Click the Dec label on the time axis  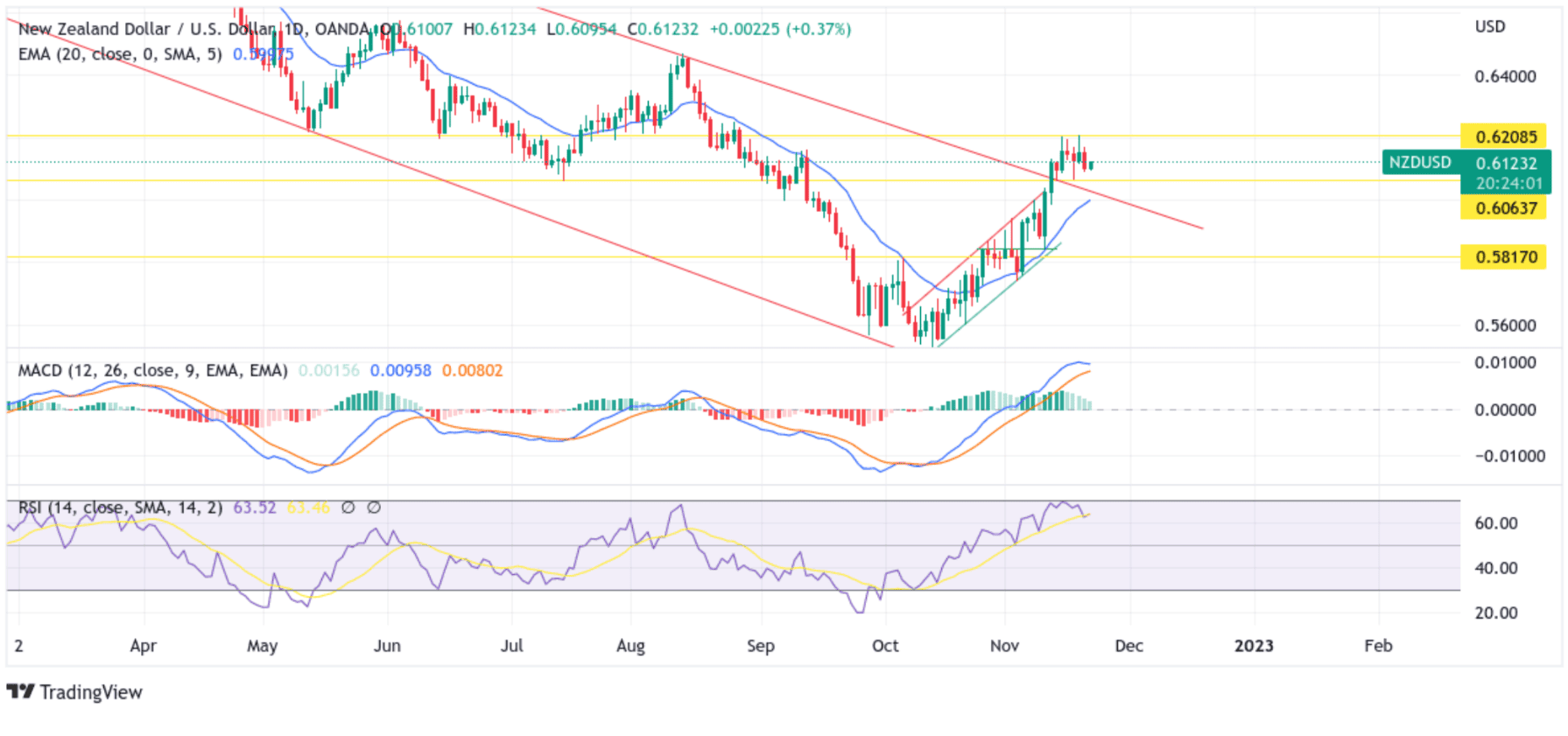(1129, 646)
